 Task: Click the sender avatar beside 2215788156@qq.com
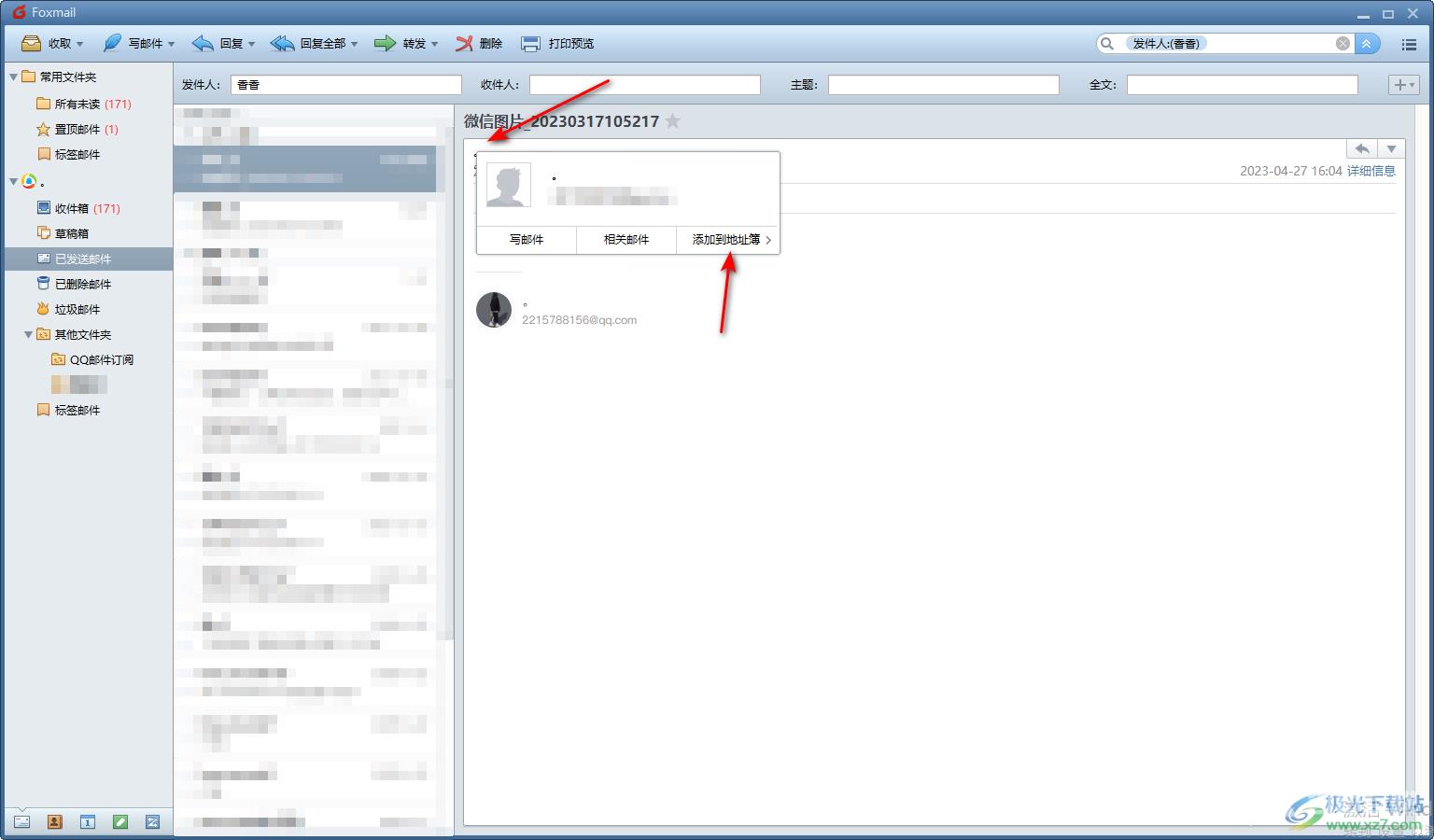click(x=494, y=310)
